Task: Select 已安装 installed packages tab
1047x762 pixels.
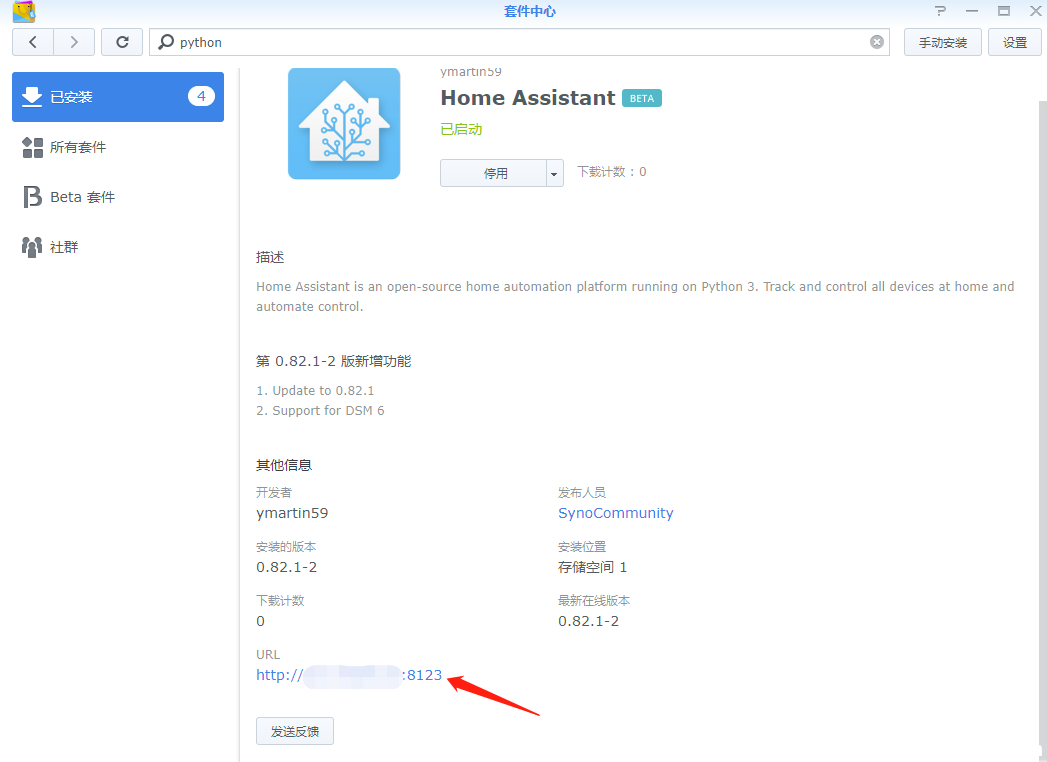Action: point(118,97)
